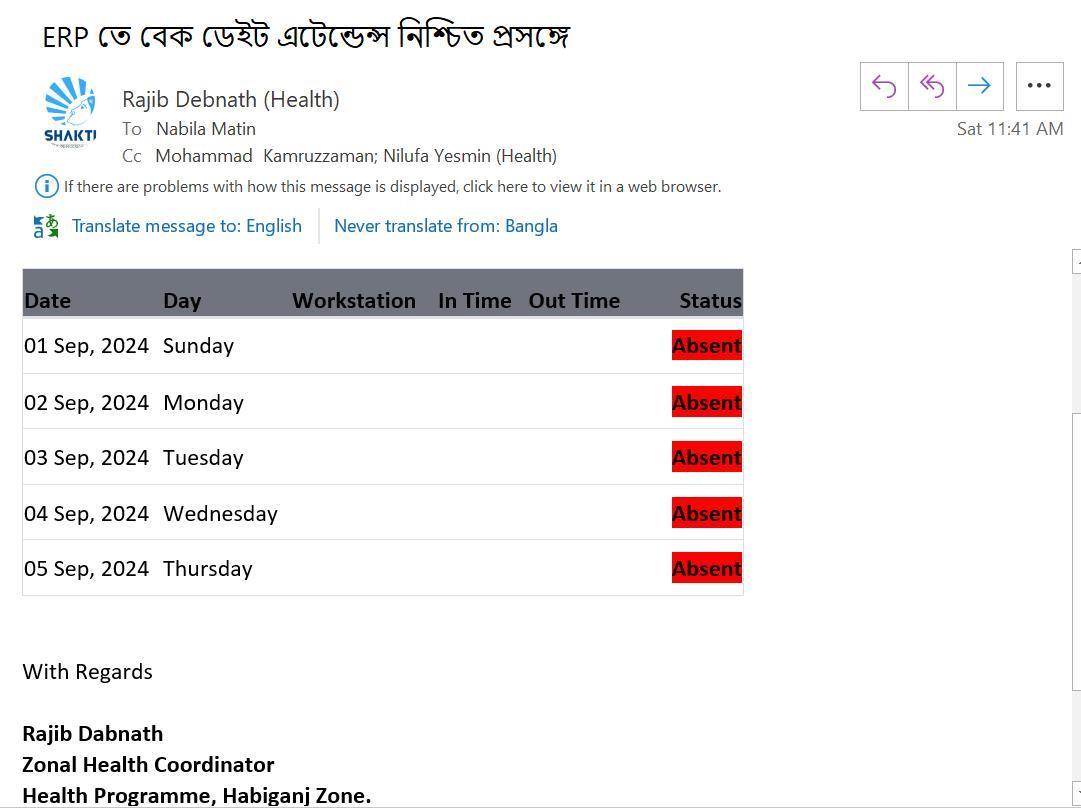Click the blue info circle icon
The width and height of the screenshot is (1081, 808).
coord(46,186)
